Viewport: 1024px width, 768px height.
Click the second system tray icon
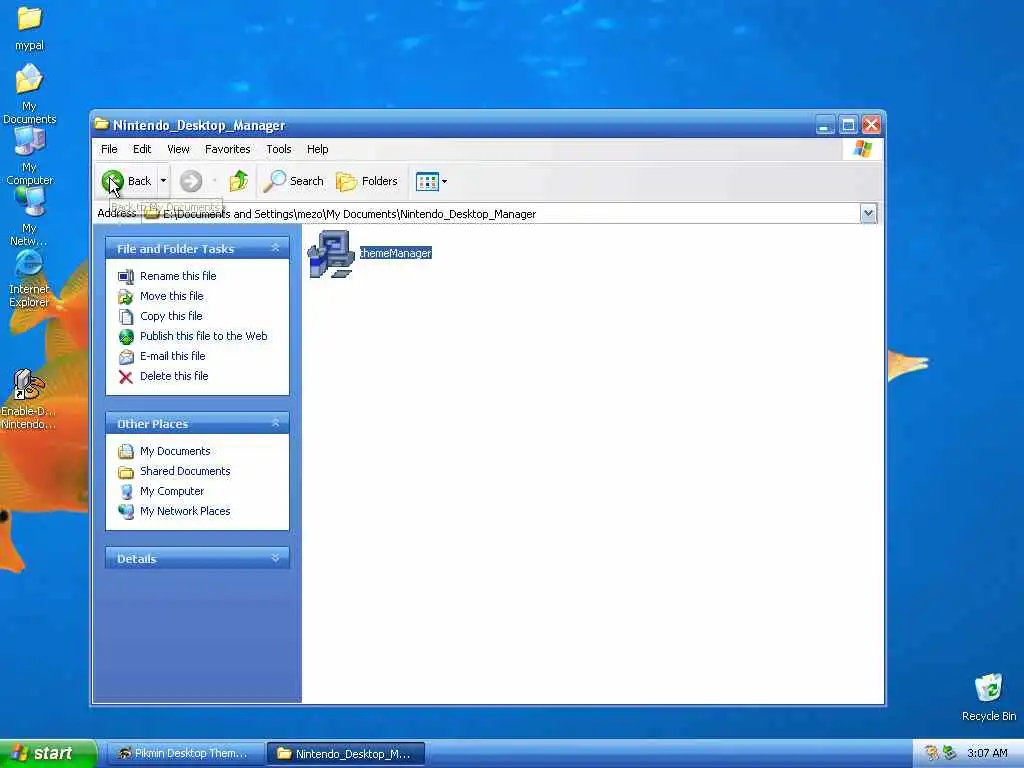point(950,753)
